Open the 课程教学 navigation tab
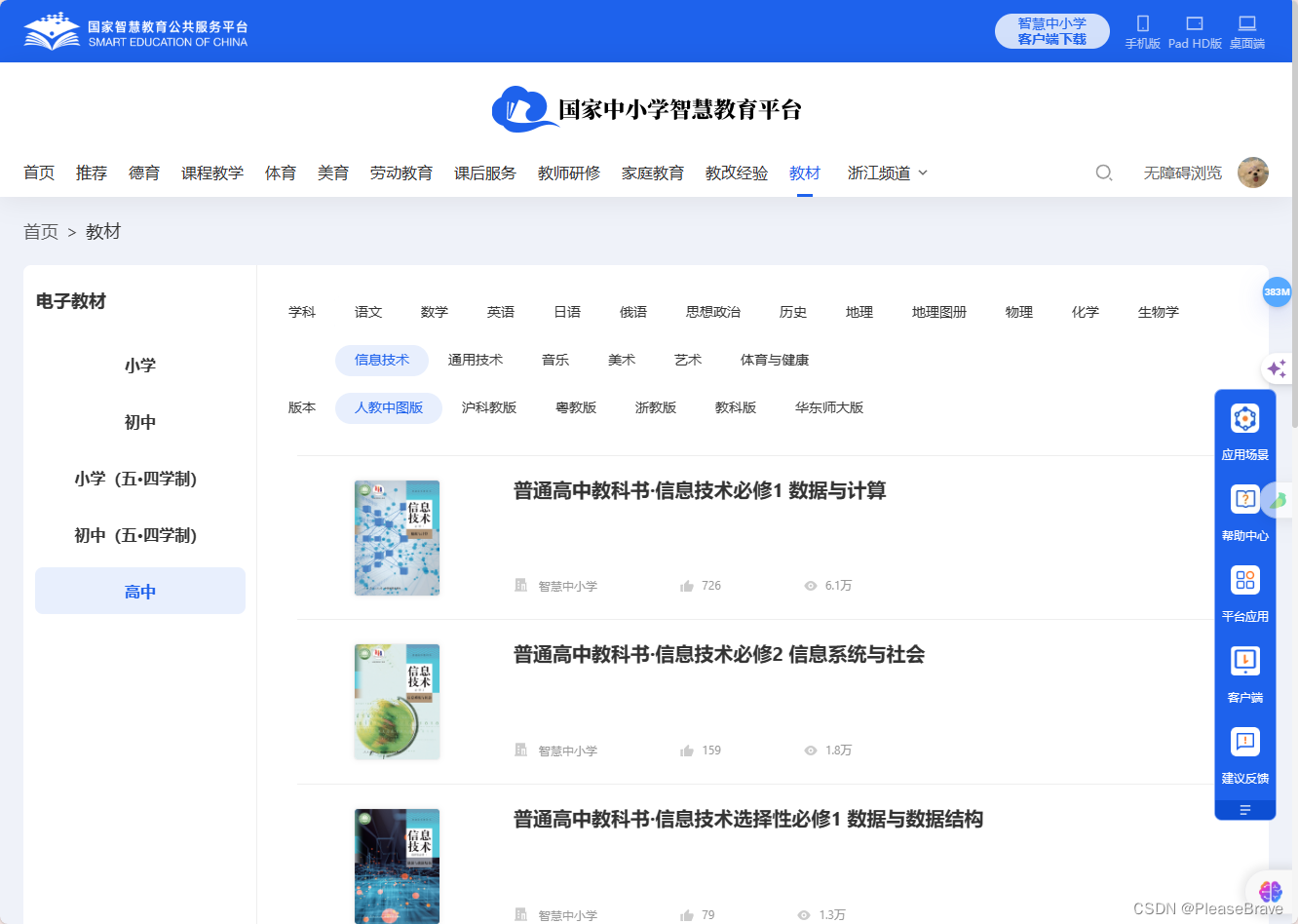Screen dimensions: 1298x924 click(212, 173)
